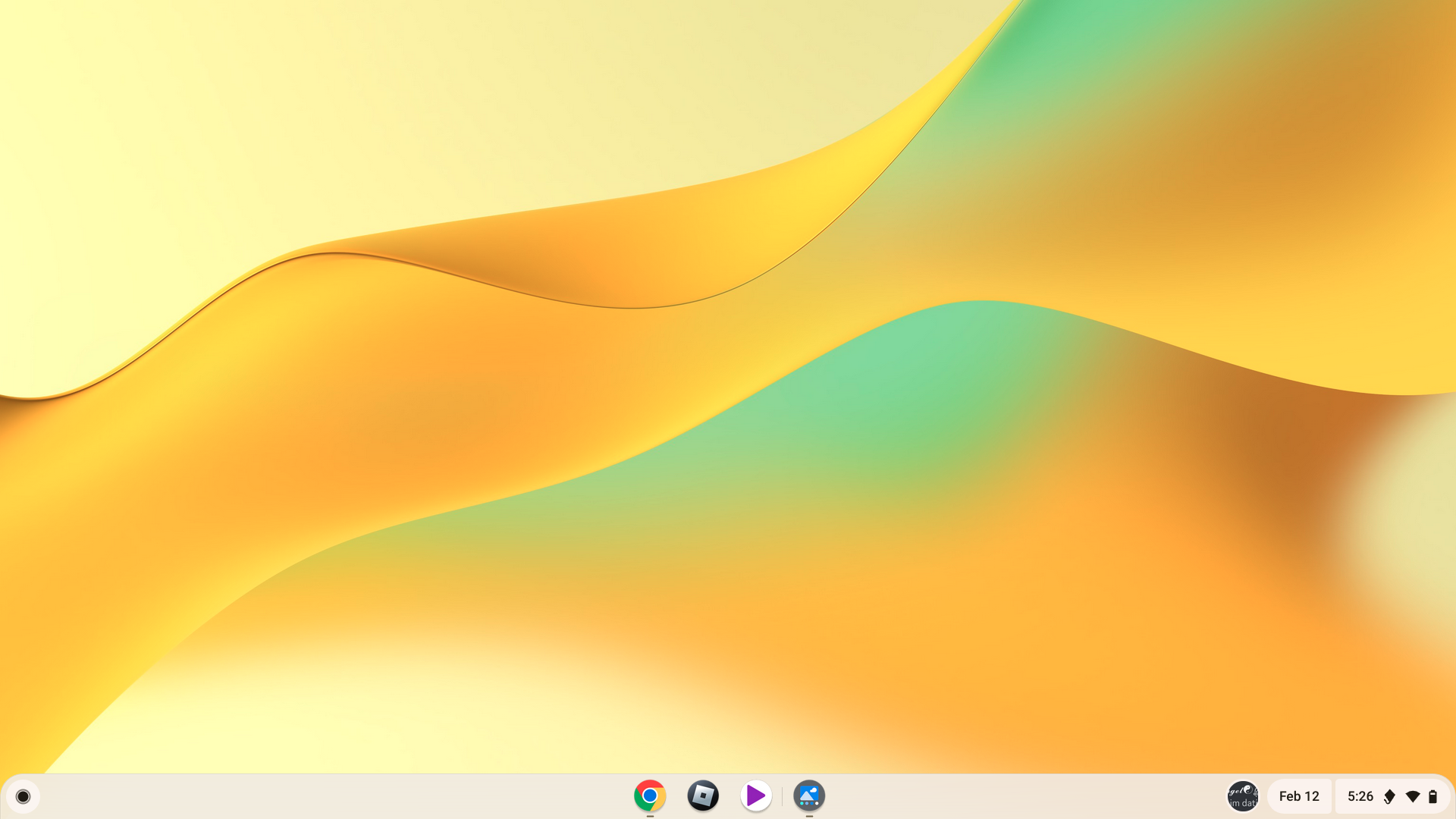
Task: Click the circular user avatar in the shelf
Action: click(1243, 796)
